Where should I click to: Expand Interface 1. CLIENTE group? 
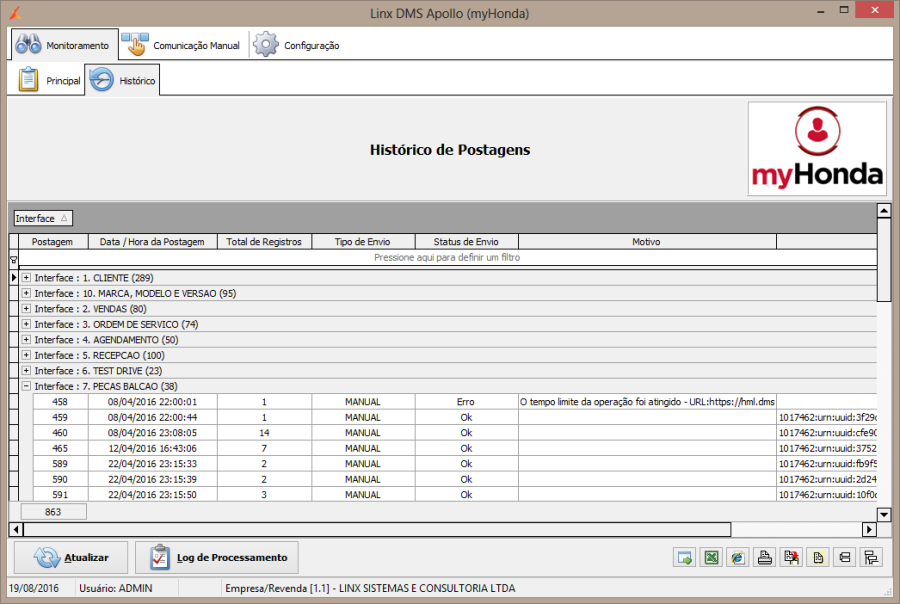[x=26, y=277]
